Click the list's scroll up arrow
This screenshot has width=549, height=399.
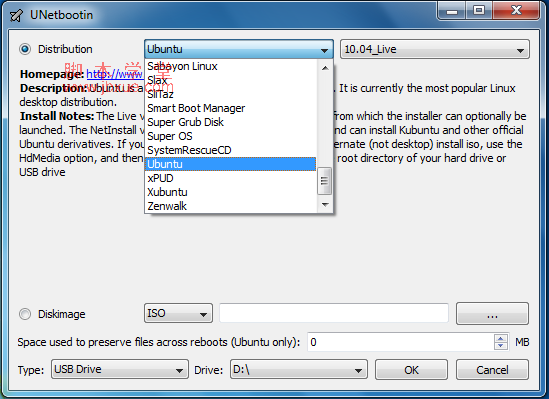point(325,68)
